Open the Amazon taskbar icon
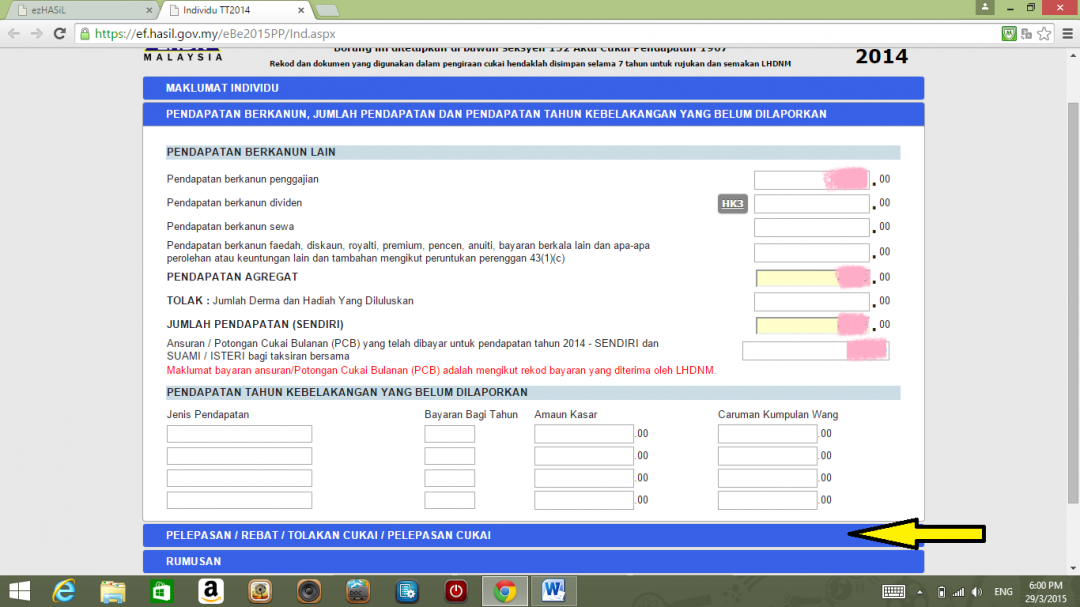1080x607 pixels. point(211,591)
